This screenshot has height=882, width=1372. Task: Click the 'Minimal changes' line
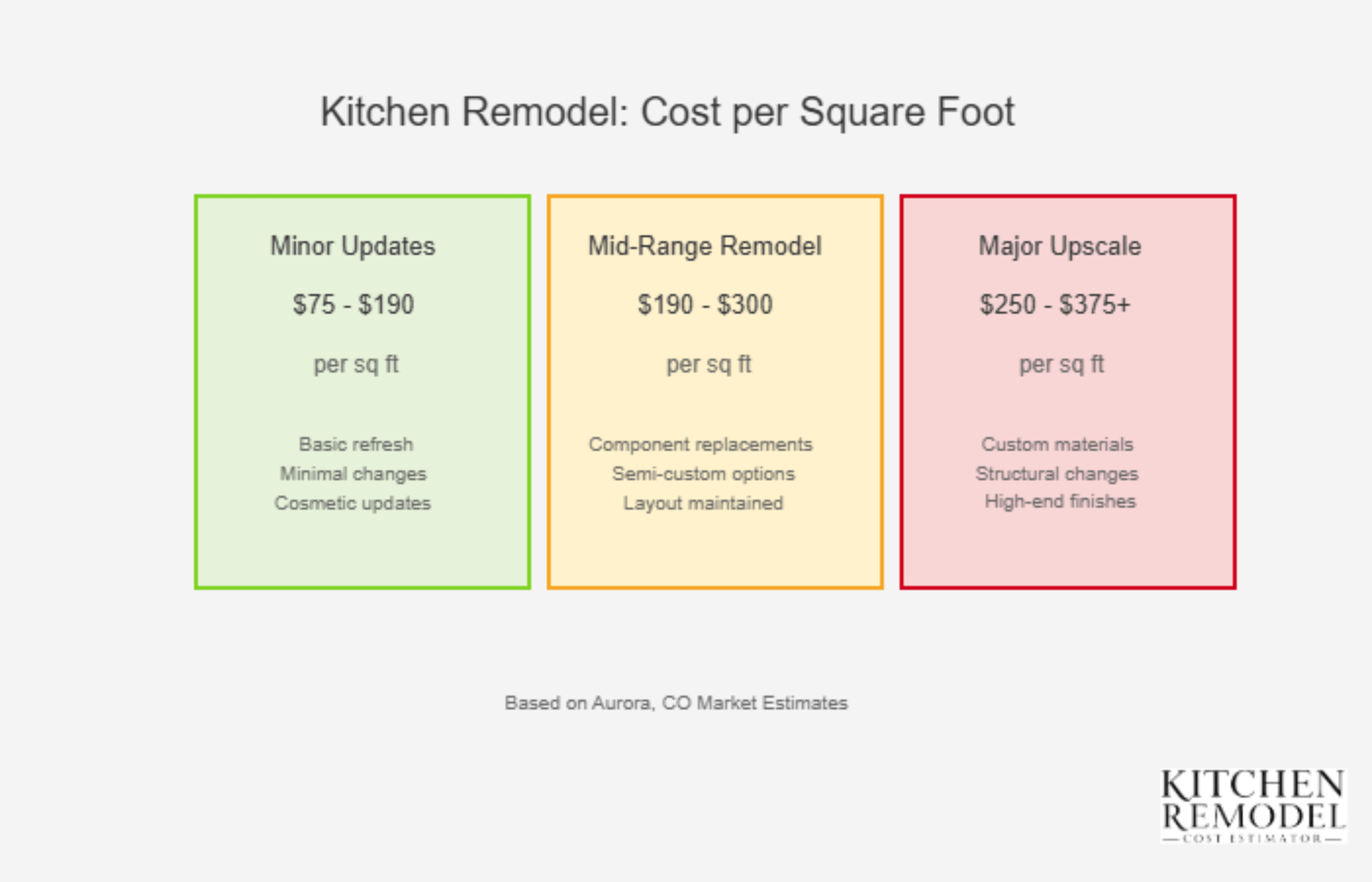[352, 473]
